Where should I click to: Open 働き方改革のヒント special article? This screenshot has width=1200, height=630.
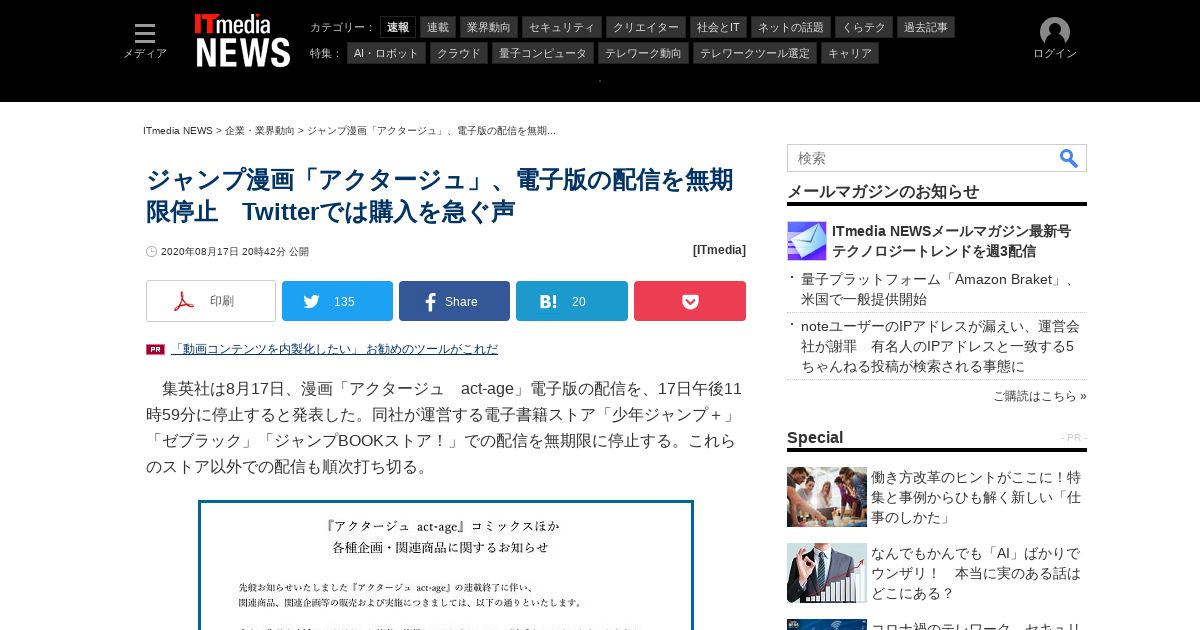click(x=976, y=497)
